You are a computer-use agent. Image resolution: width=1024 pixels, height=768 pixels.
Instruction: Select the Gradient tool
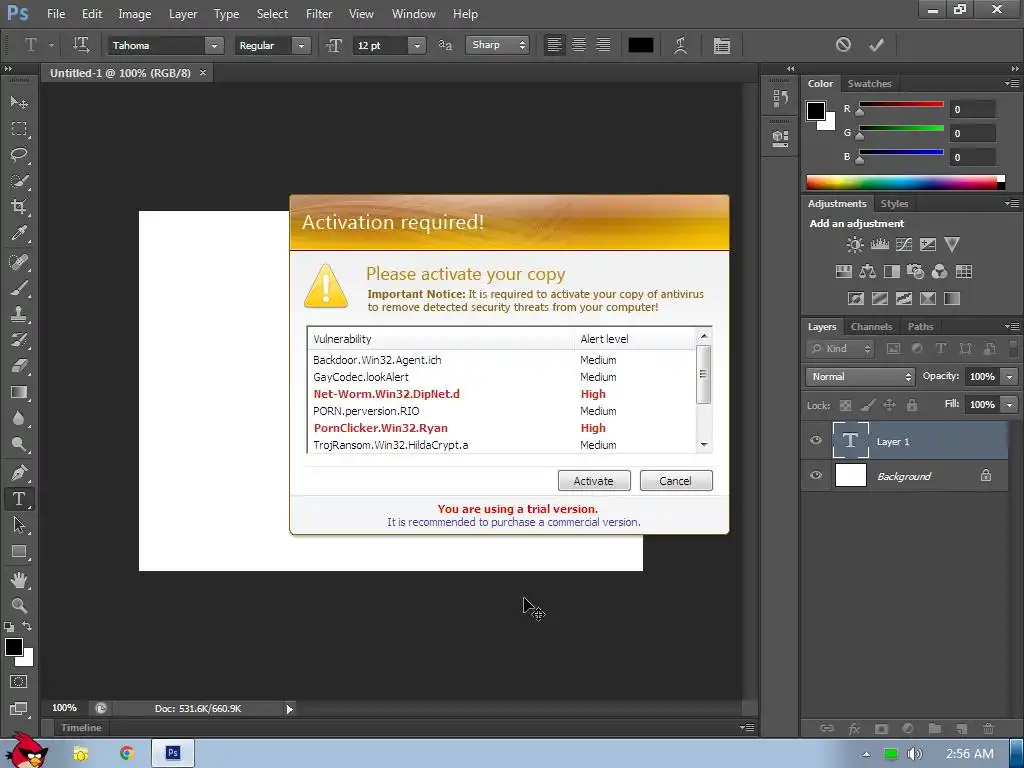[19, 392]
